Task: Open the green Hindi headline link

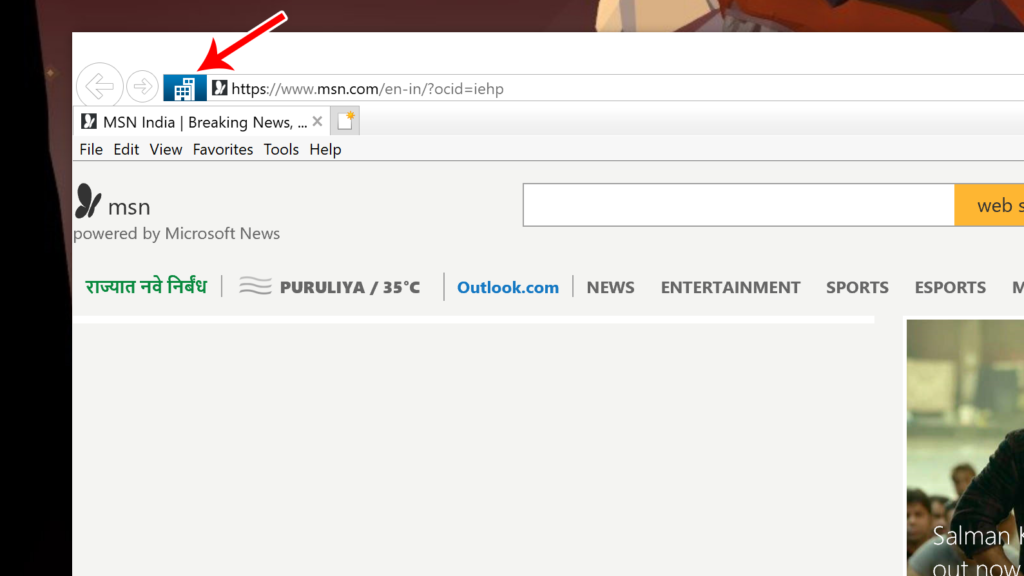Action: (x=146, y=287)
